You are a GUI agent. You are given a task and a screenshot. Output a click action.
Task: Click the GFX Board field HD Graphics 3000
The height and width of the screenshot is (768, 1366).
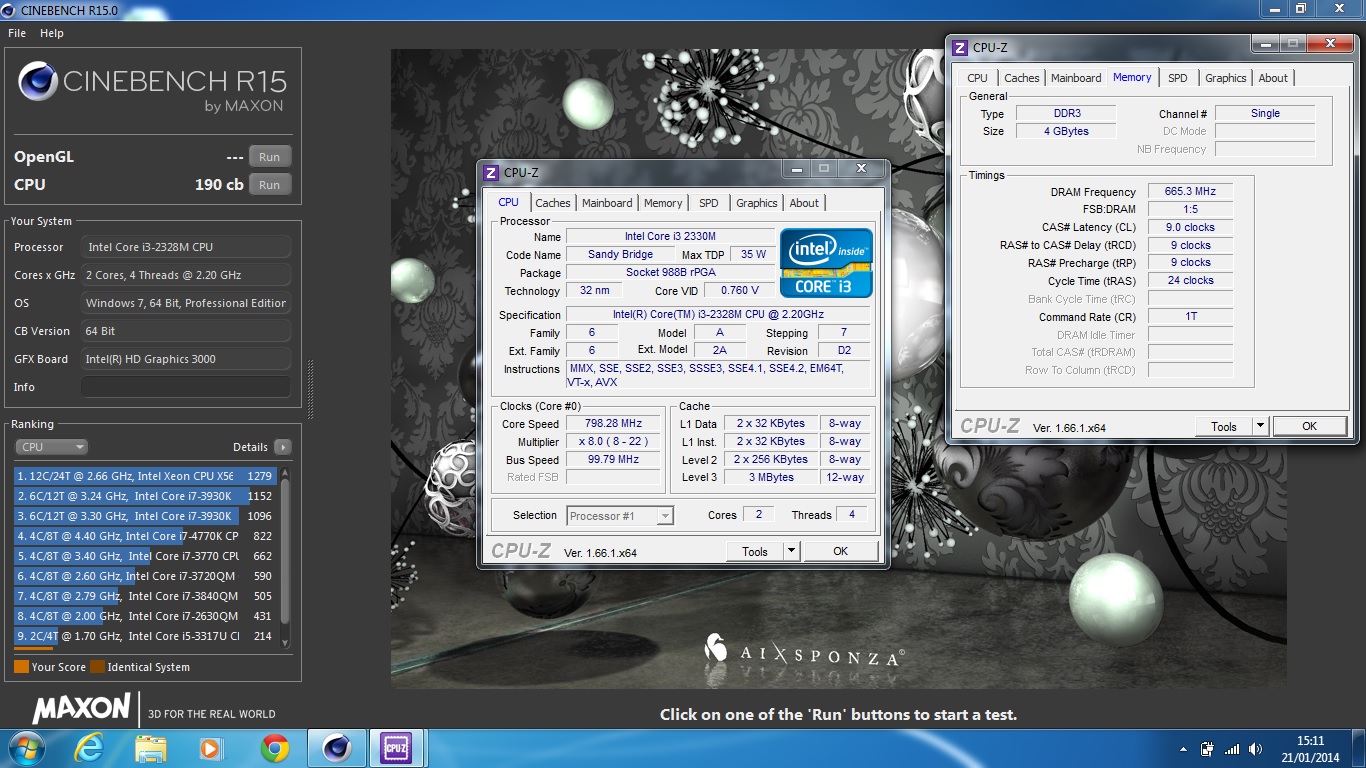186,359
